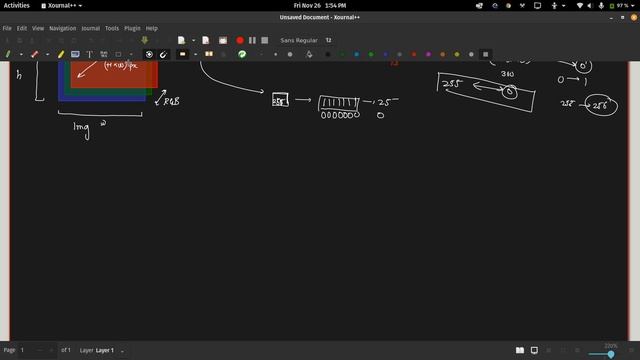The width and height of the screenshot is (640, 360).
Task: Open the shape tool dropdown arrow
Action: point(131,54)
